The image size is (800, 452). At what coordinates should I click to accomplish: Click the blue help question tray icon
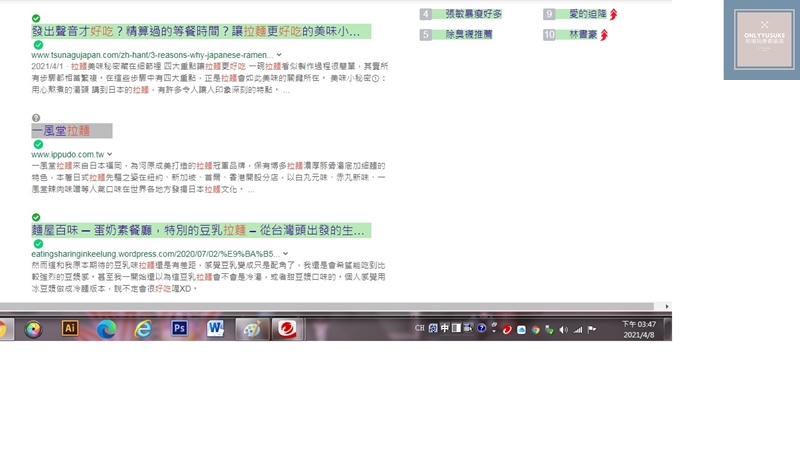(x=481, y=328)
